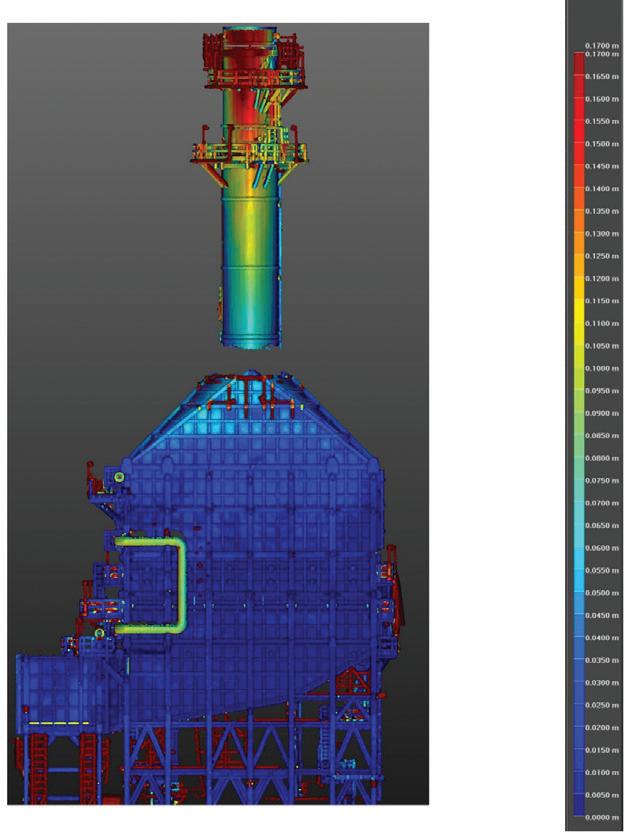Click the 0.0150 m scale label
This screenshot has width=628, height=833.
602,750
